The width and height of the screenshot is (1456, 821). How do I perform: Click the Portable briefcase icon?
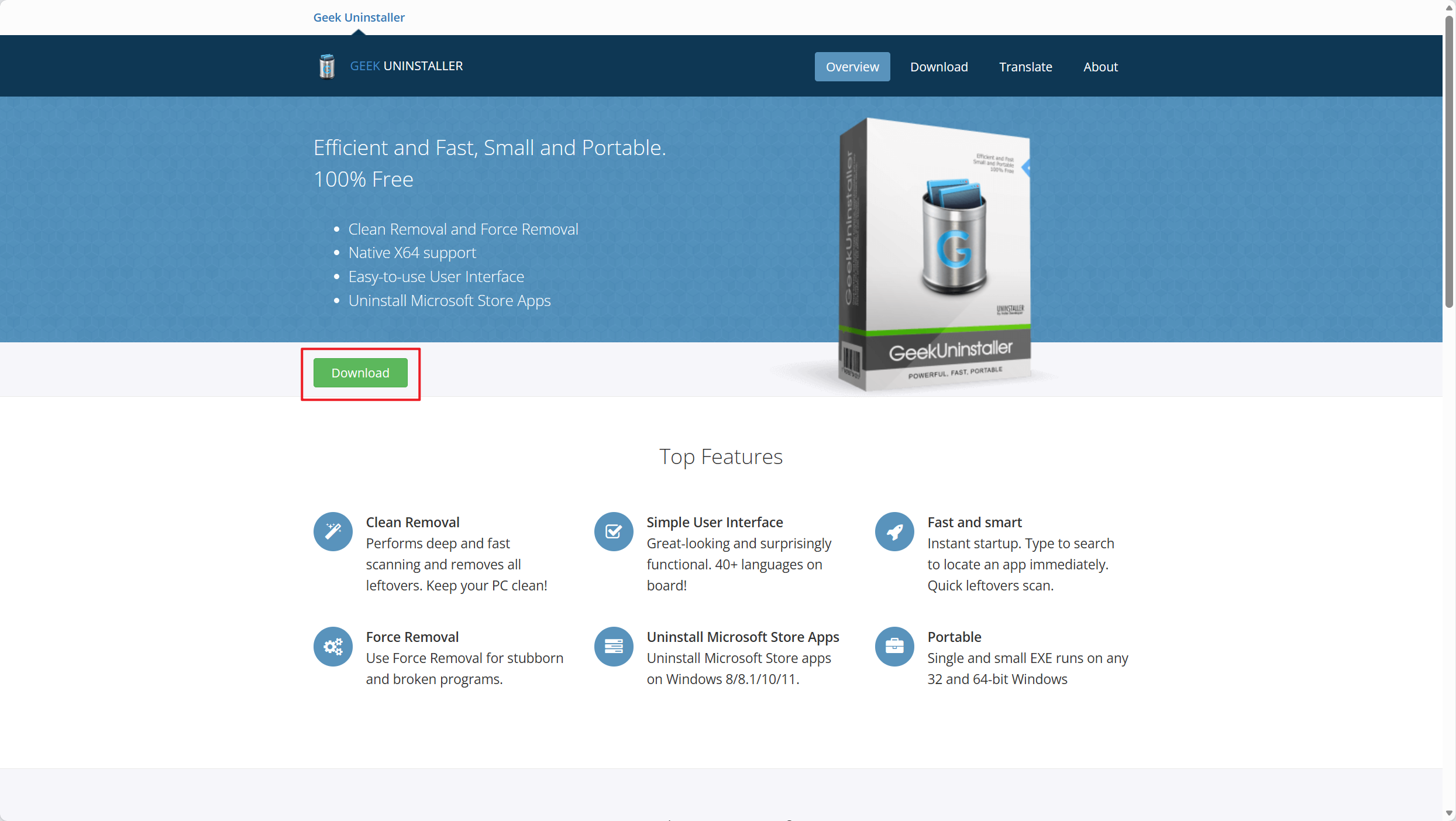tap(894, 646)
